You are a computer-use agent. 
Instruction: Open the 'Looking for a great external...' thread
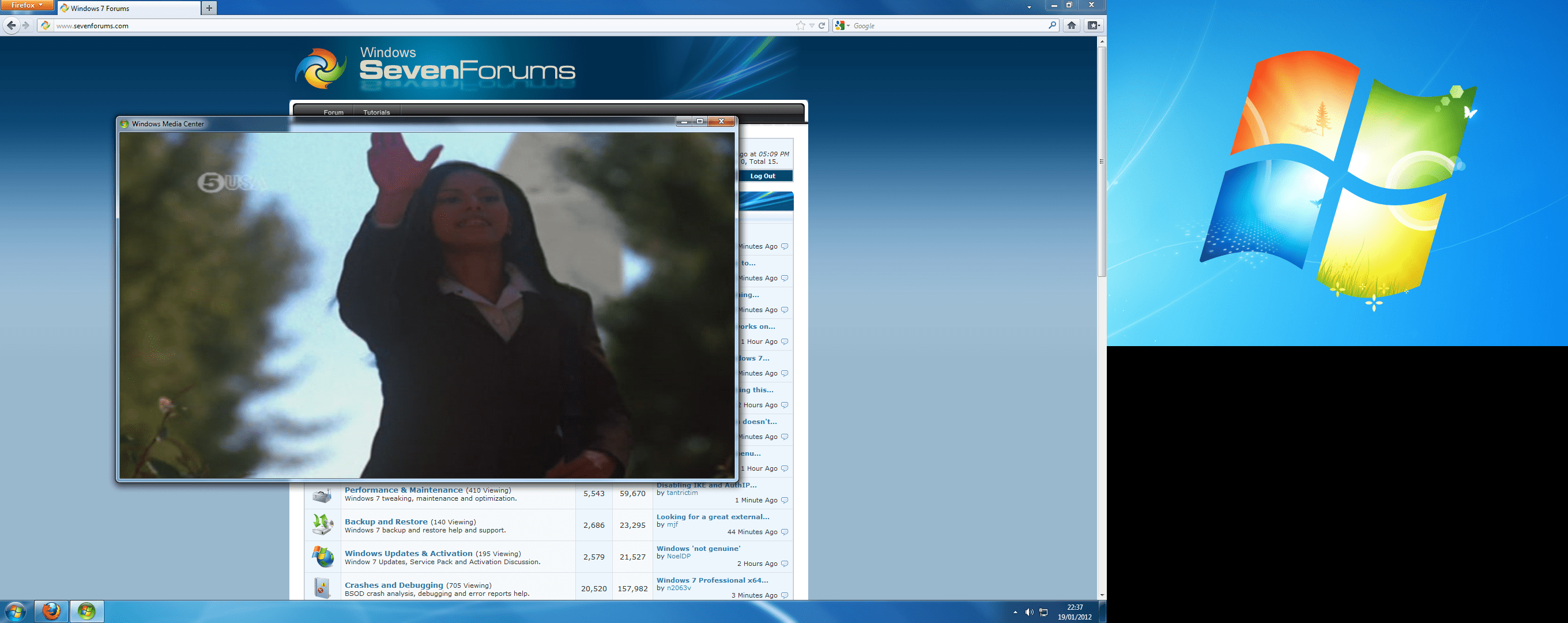click(x=713, y=516)
